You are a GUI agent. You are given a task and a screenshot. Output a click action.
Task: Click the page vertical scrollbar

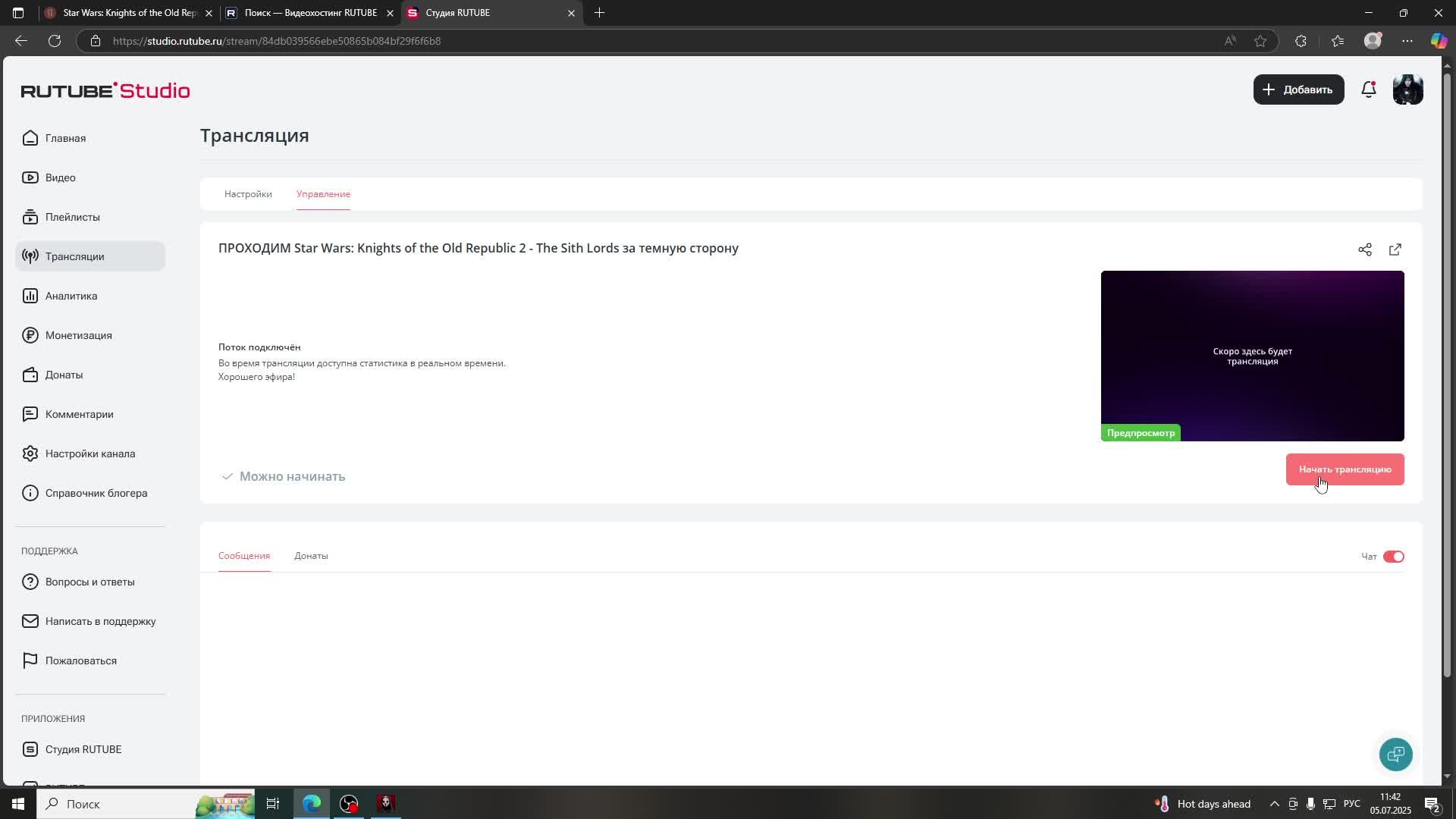(1447, 379)
